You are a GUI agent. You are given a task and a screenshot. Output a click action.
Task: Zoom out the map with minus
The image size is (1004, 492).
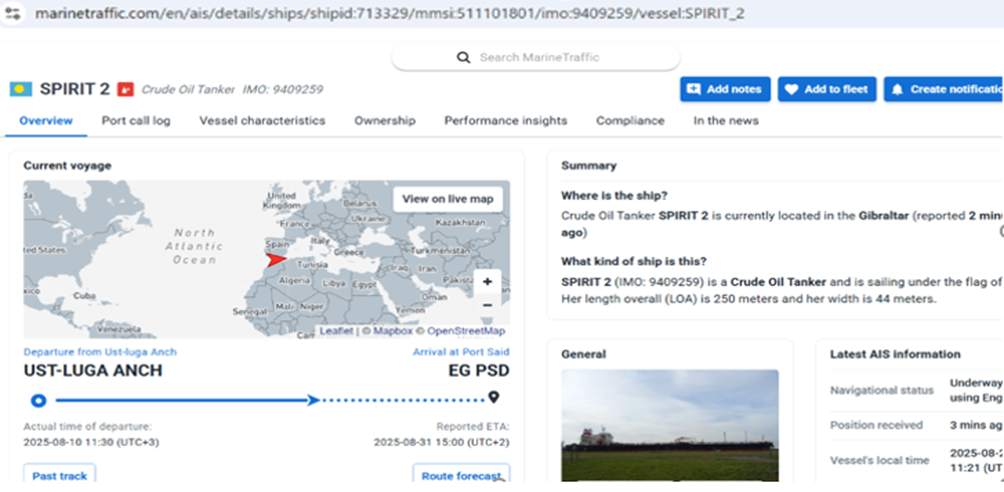click(x=487, y=306)
